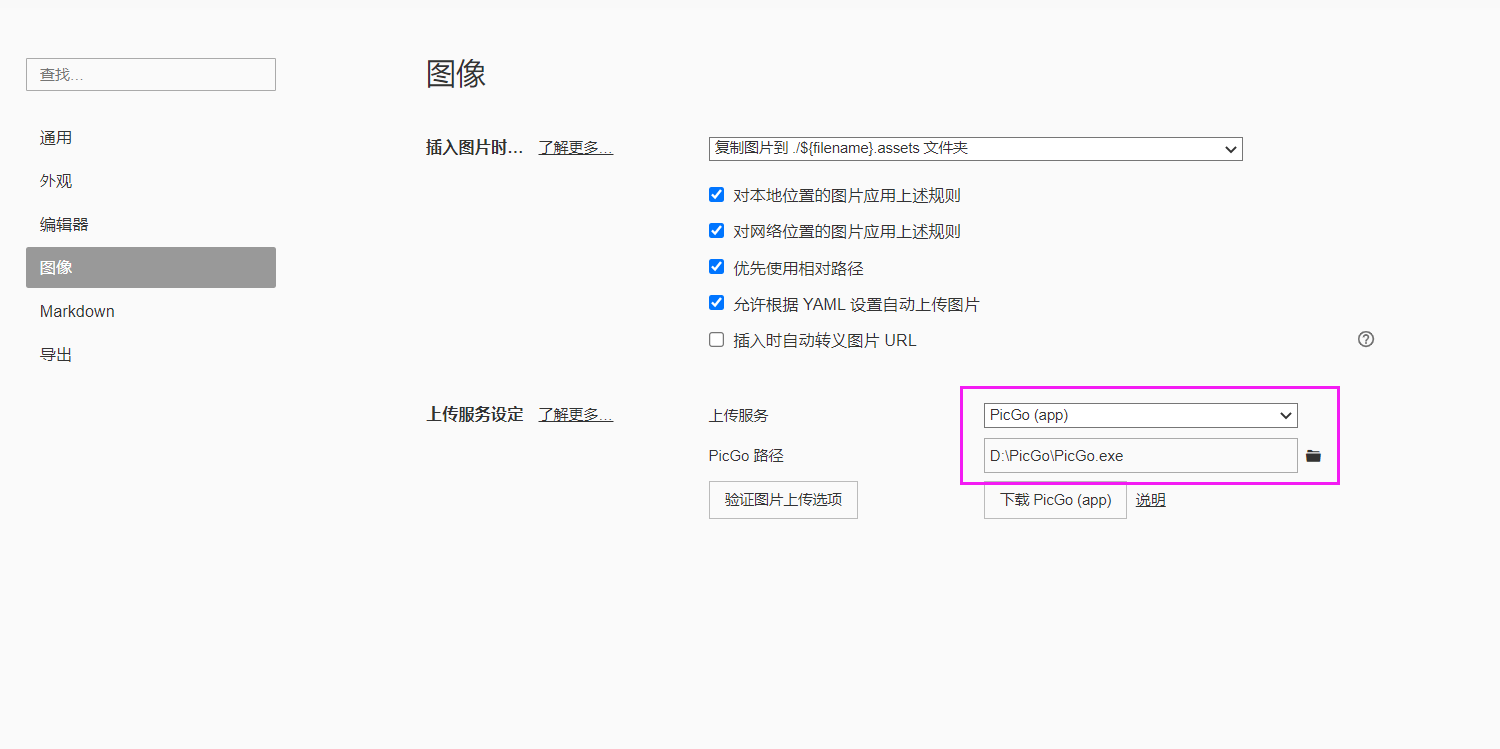Uncheck 对本地位置的图片应用上述规则

716,194
